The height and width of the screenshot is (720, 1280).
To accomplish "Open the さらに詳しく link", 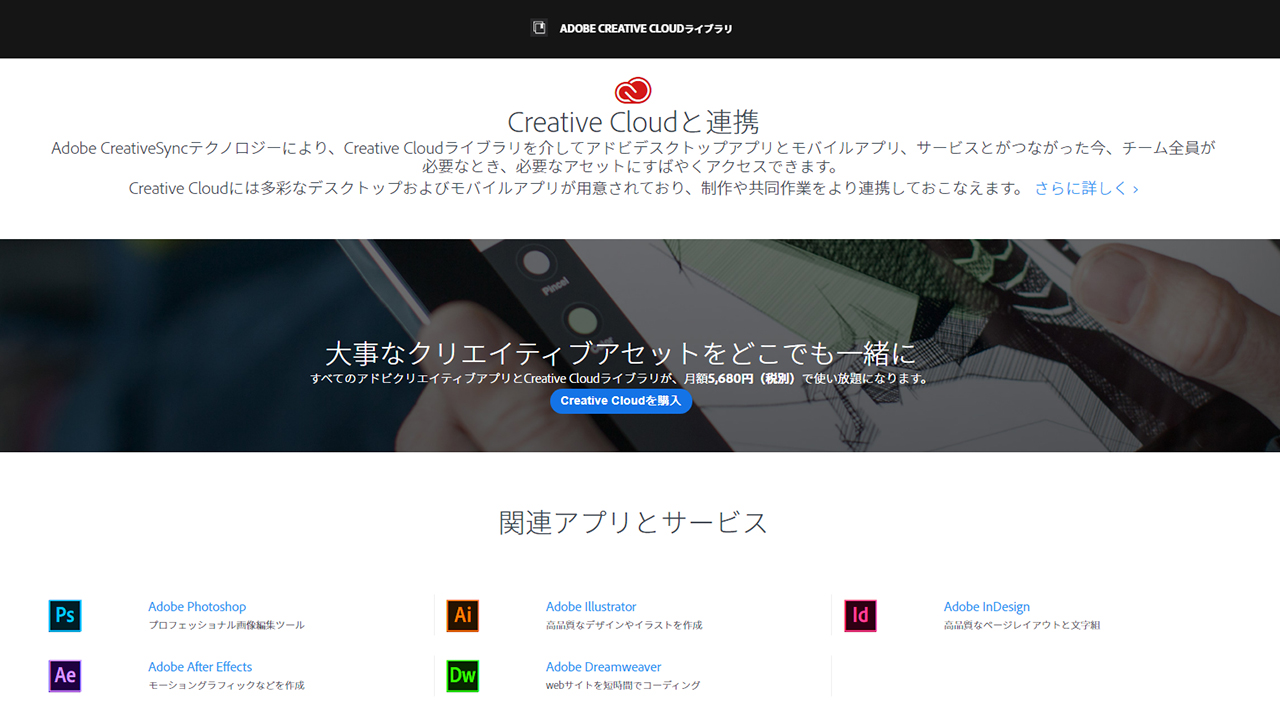I will [x=1086, y=188].
